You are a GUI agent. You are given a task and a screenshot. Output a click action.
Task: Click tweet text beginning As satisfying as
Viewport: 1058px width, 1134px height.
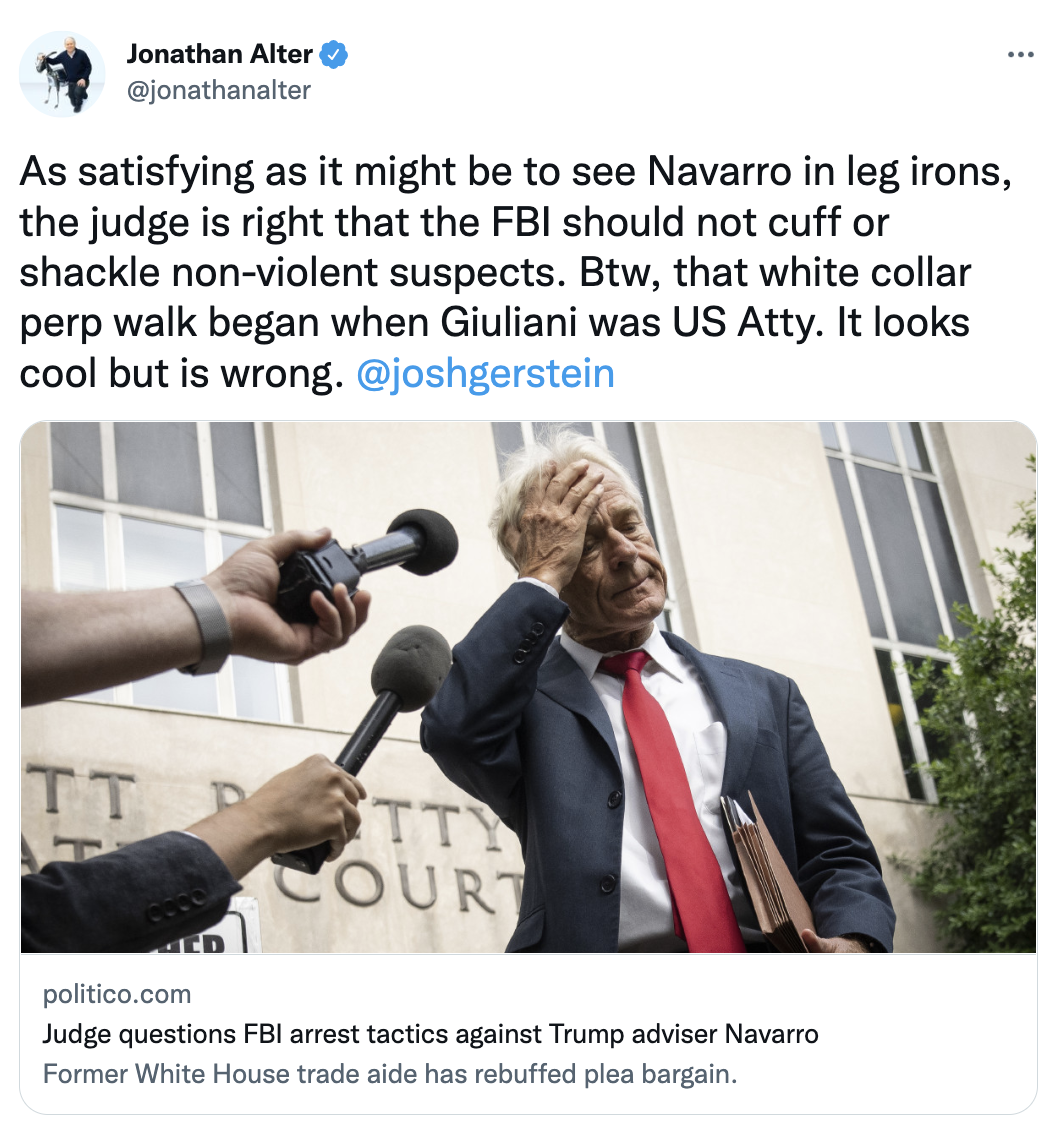[516, 273]
